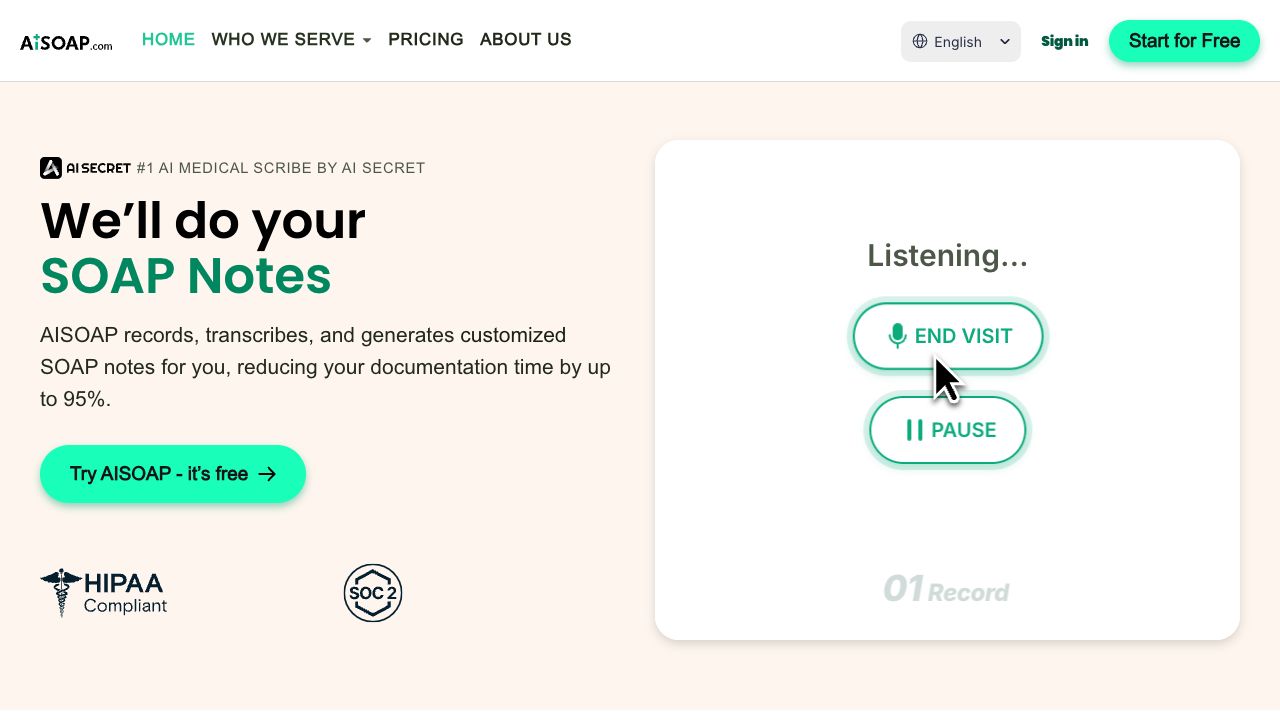The image size is (1280, 720).
Task: Click the Sign in link
Action: (1064, 41)
